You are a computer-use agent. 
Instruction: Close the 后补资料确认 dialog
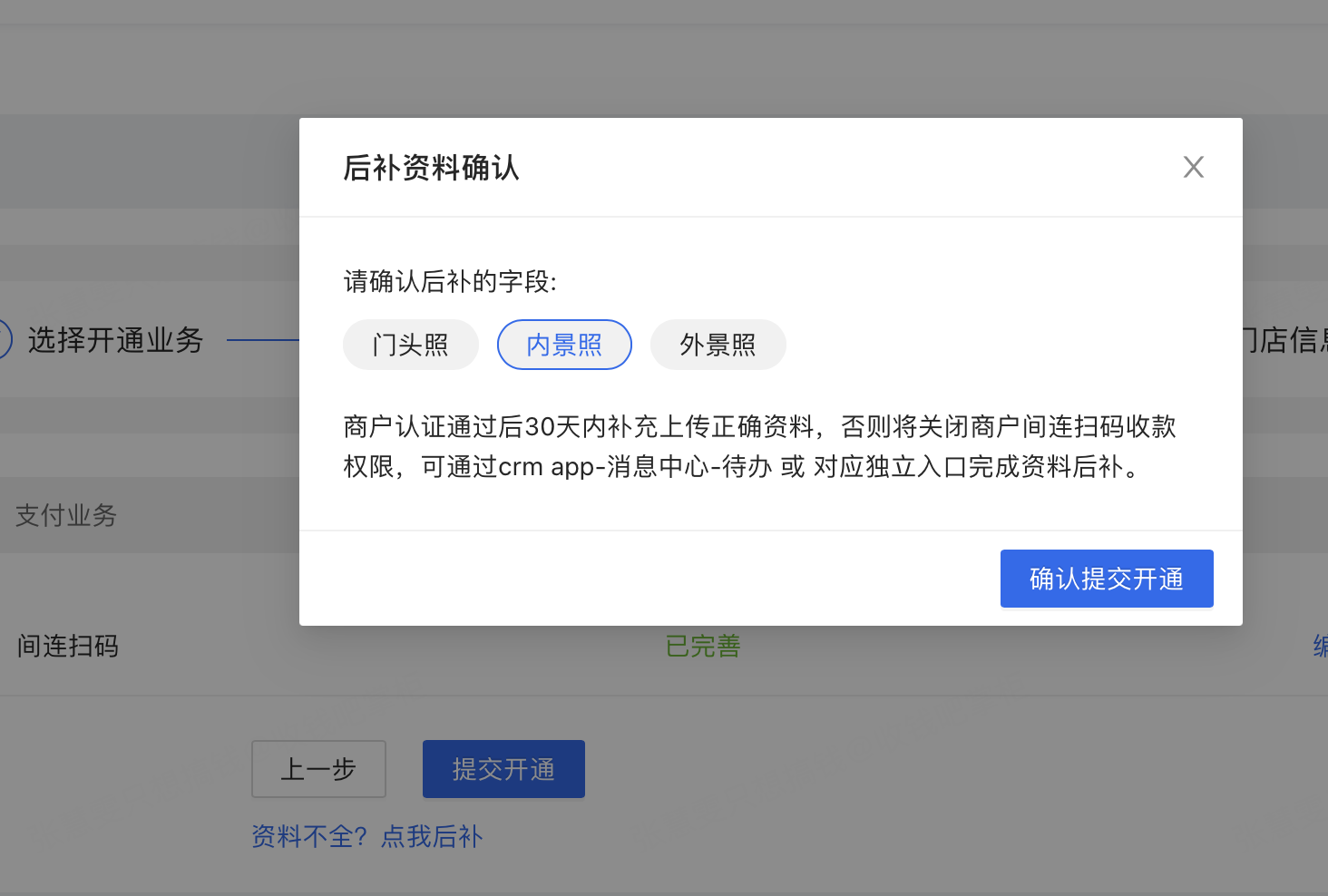click(x=1193, y=167)
